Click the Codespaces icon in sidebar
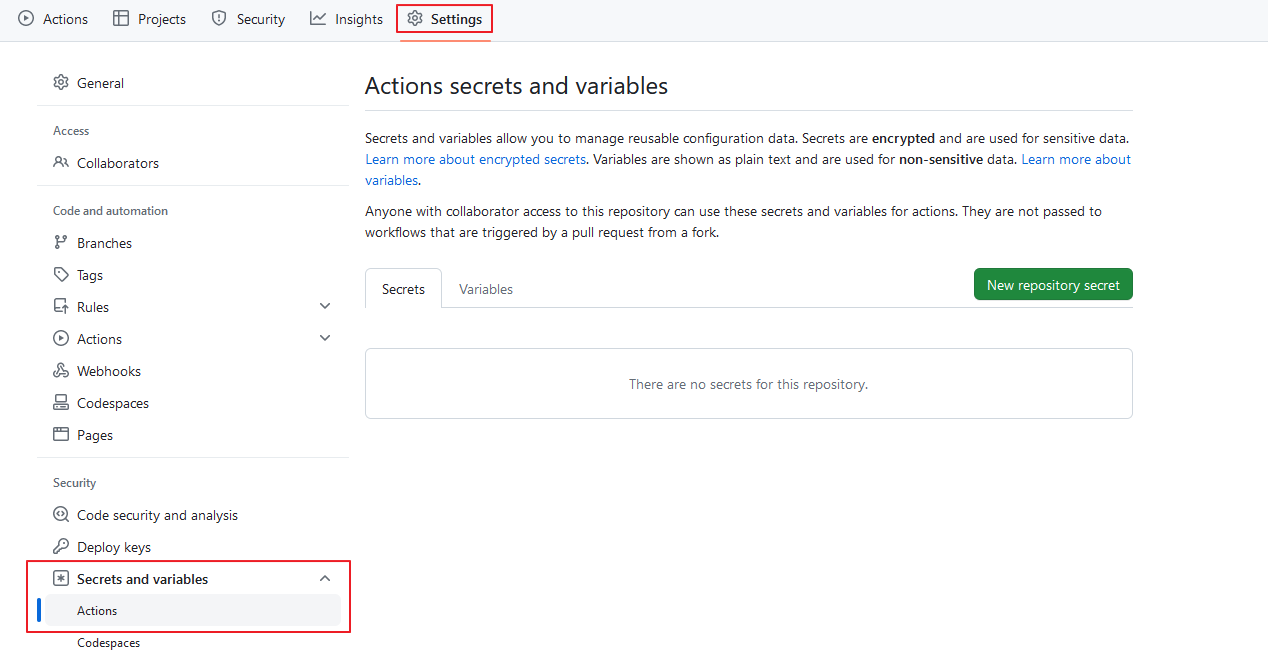Image resolution: width=1268 pixels, height=654 pixels. (x=61, y=403)
